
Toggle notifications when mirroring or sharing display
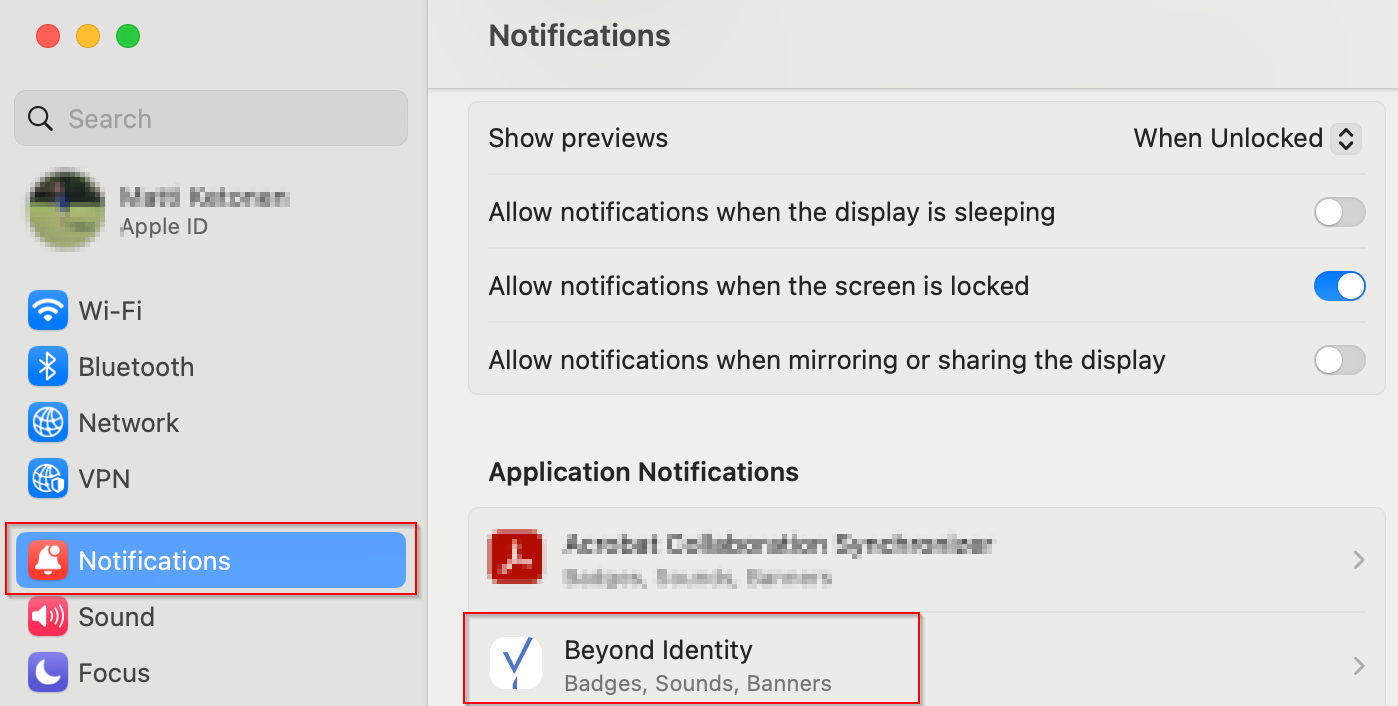pos(1339,360)
